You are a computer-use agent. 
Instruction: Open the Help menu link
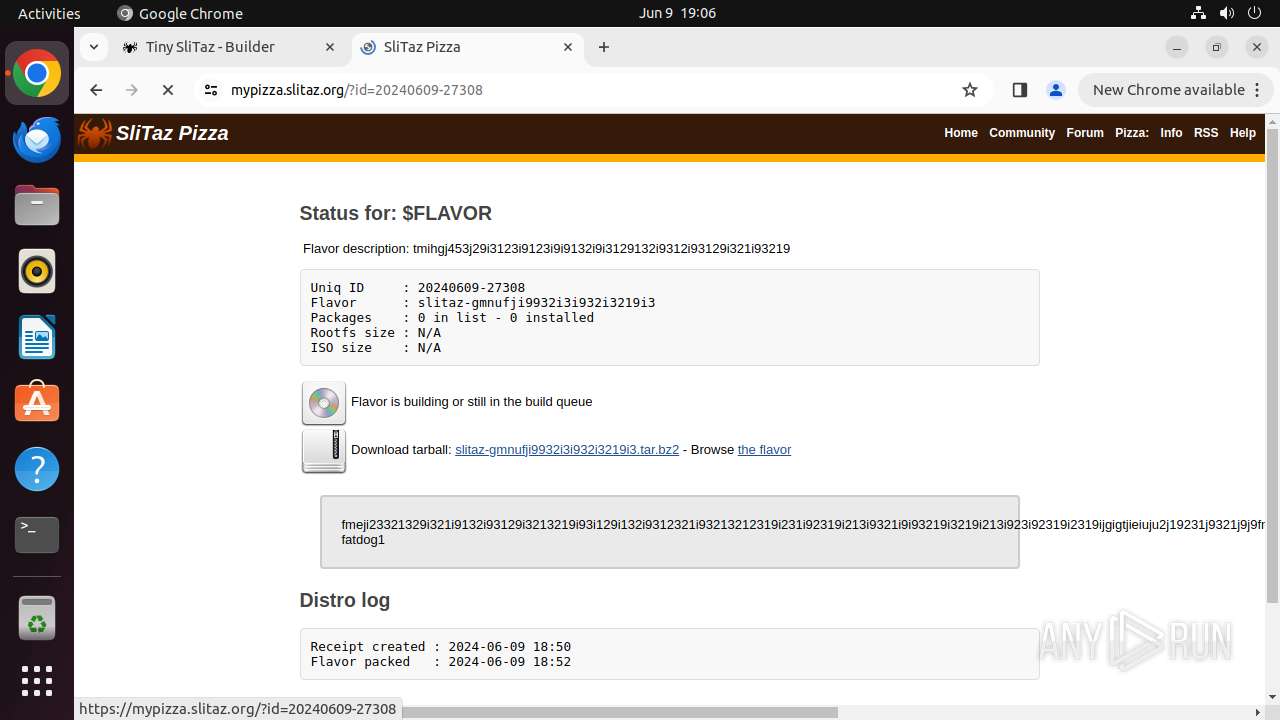tap(1243, 133)
